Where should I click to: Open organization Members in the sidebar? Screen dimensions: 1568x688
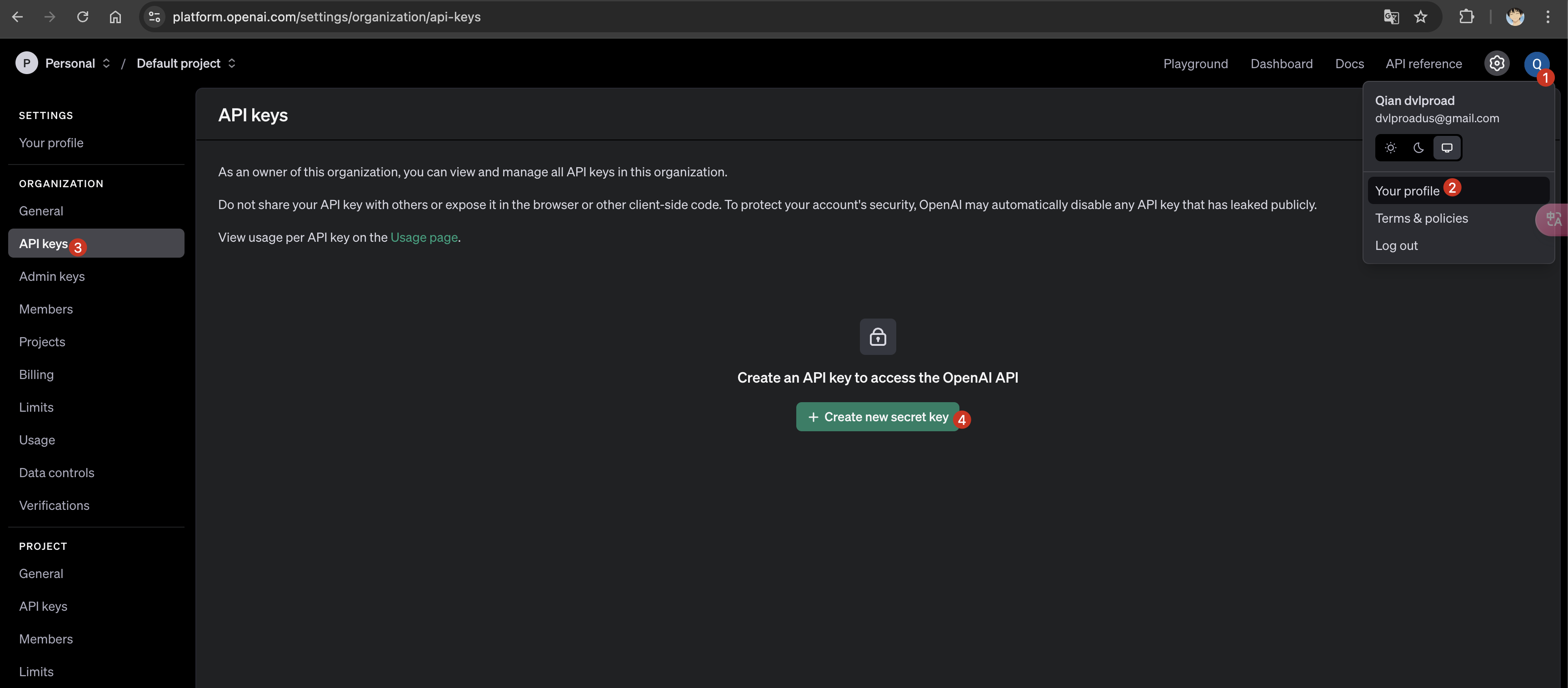pos(96,309)
